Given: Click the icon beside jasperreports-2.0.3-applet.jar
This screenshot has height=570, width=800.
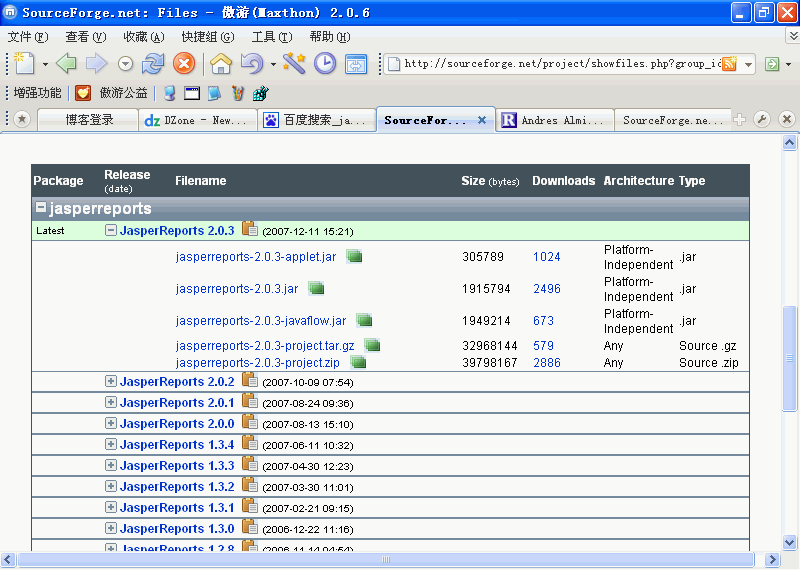Looking at the screenshot, I should [354, 256].
